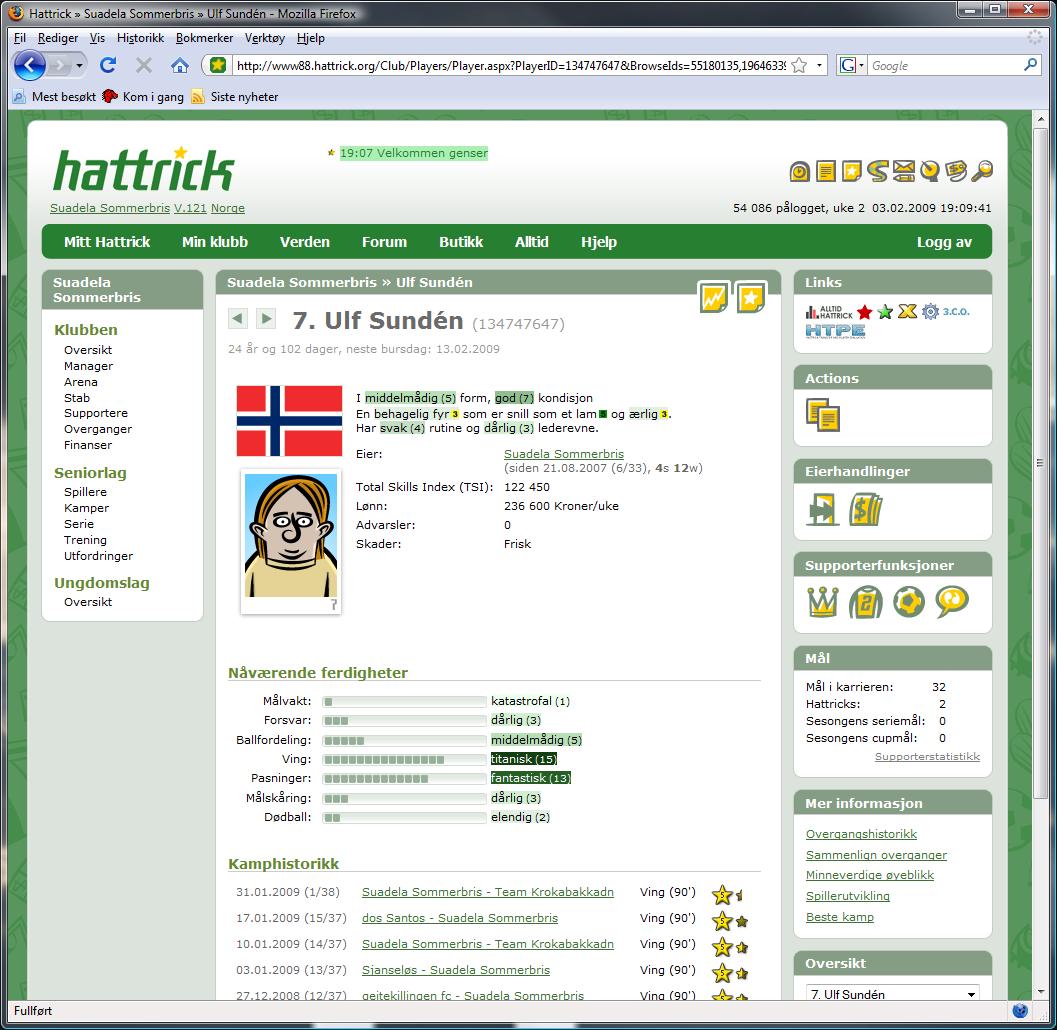Click the gauge dial icon in header
The height and width of the screenshot is (1030, 1057).
[930, 172]
